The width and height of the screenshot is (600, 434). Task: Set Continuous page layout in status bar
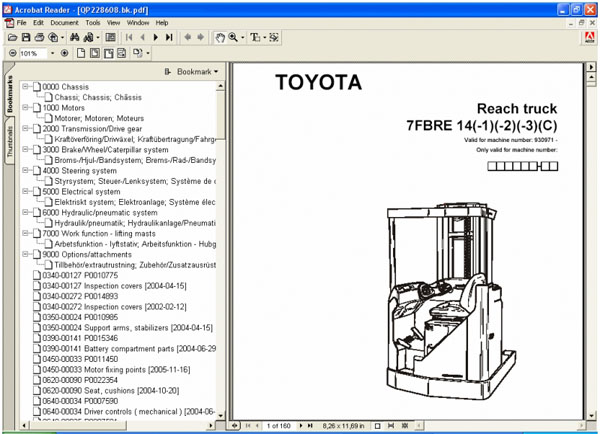(391, 426)
